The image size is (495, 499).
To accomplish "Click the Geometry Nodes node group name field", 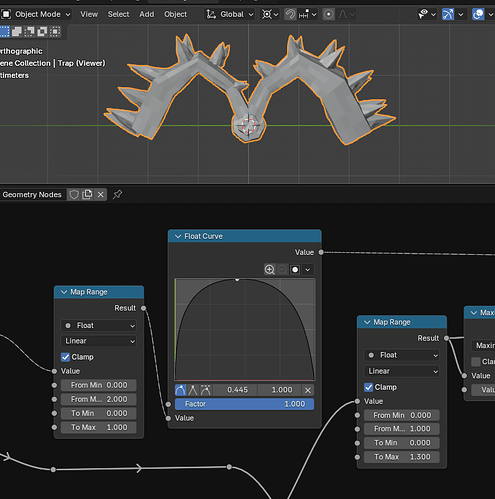I will tap(33, 194).
